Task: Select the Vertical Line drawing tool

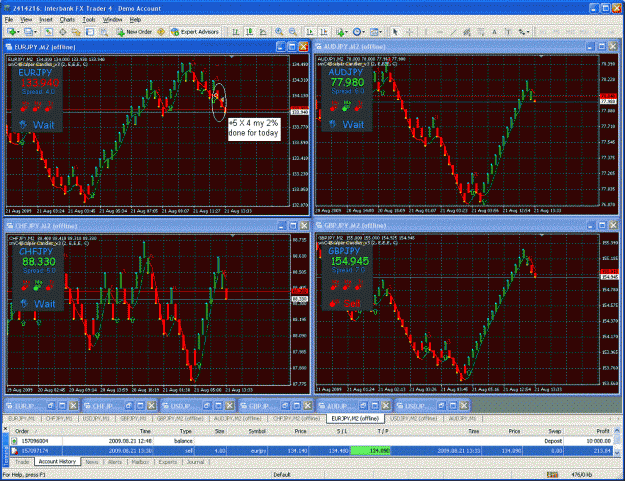Action: tap(426, 32)
